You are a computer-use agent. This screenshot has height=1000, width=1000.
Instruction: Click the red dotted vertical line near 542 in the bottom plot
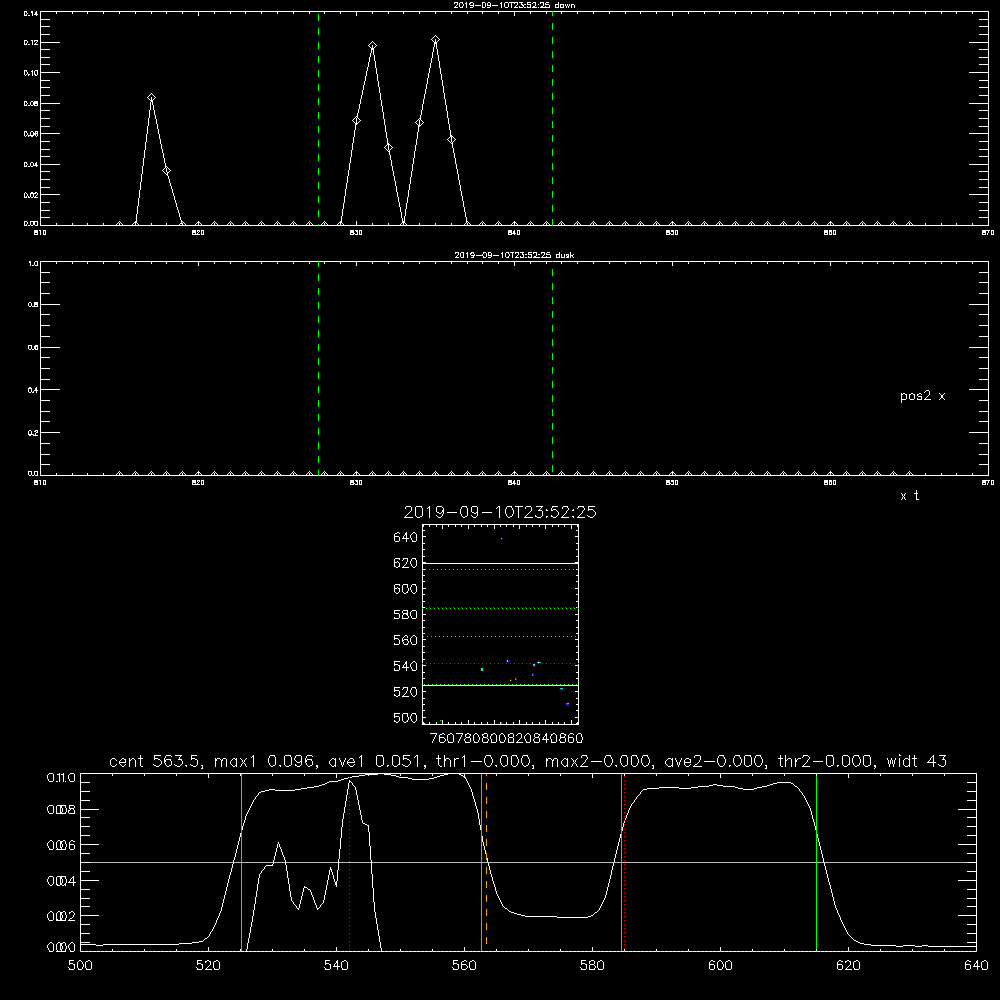point(349,864)
